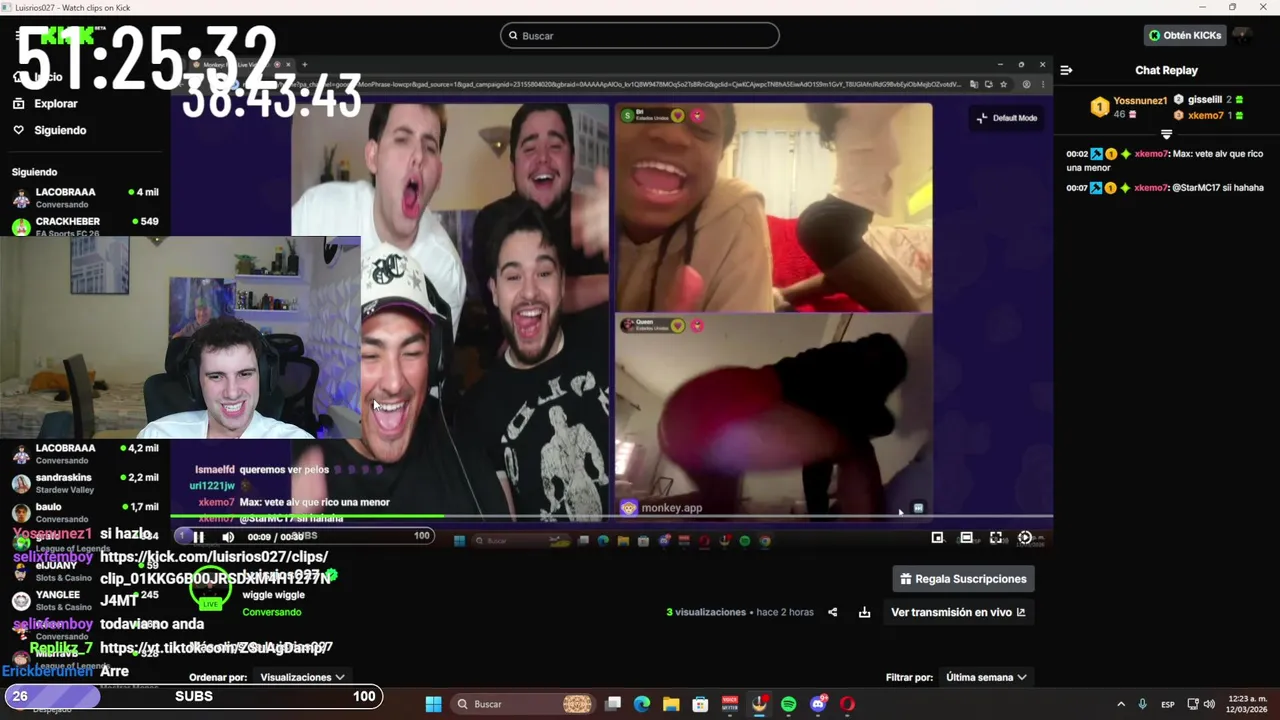Click the Obtén KICKs button

[1185, 35]
